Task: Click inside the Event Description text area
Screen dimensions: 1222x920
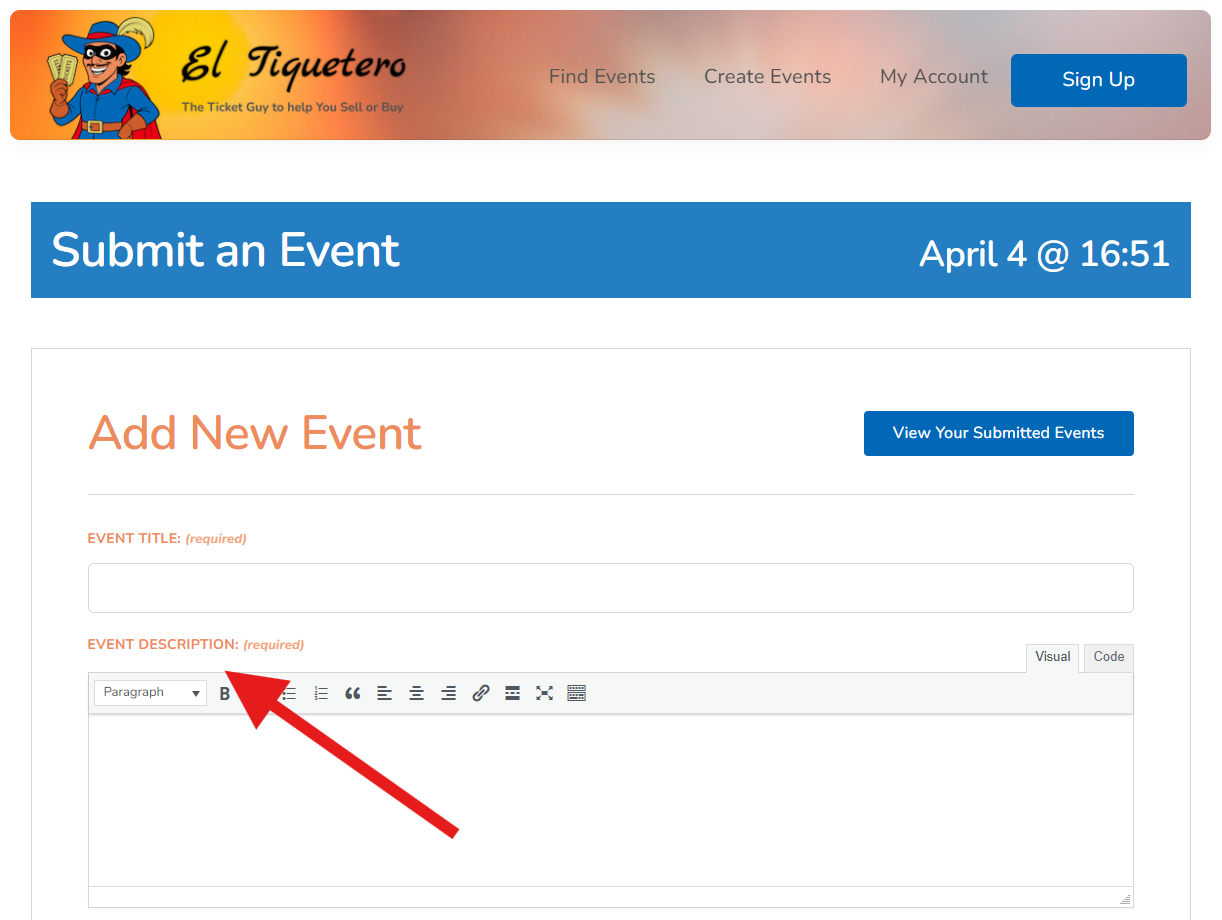Action: click(610, 800)
